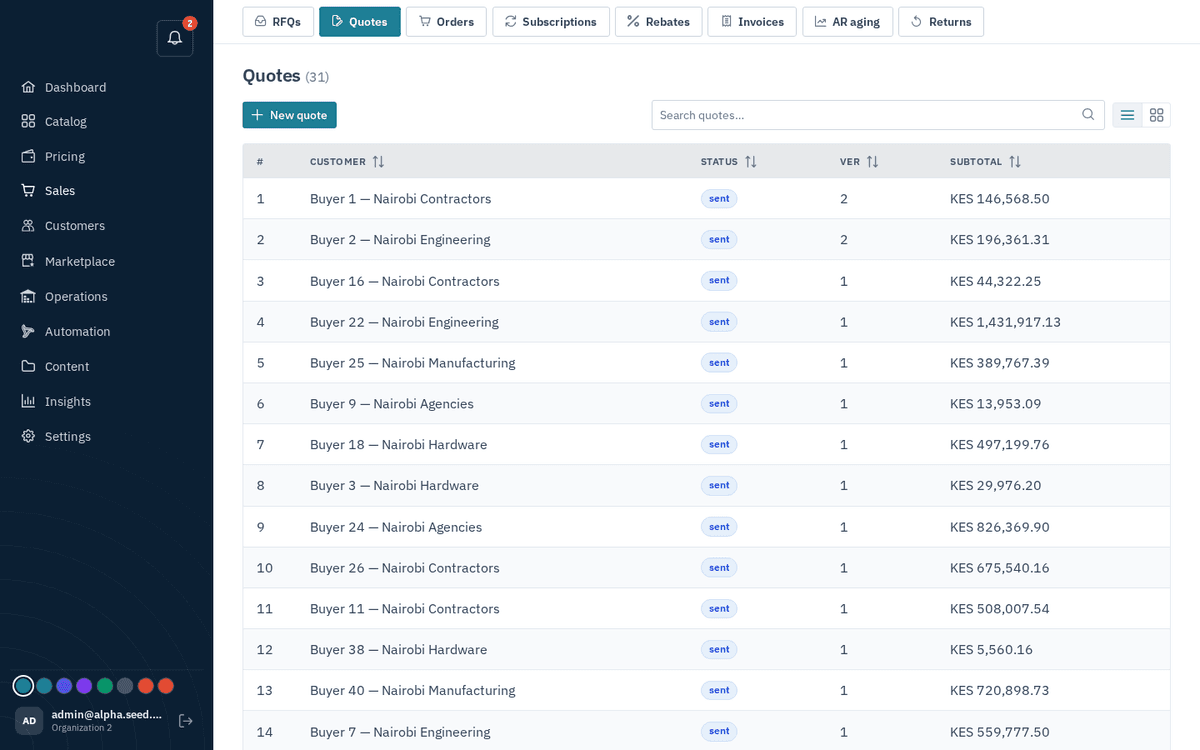Viewport: 1200px width, 750px height.
Task: Open quote for Buyer 25 — Nairobi Manufacturing
Action: click(x=706, y=363)
